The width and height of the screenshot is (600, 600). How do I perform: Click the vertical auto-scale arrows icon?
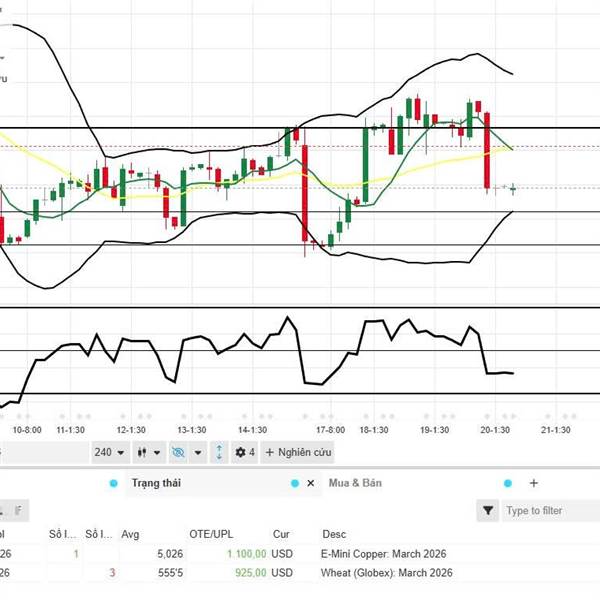click(x=219, y=452)
